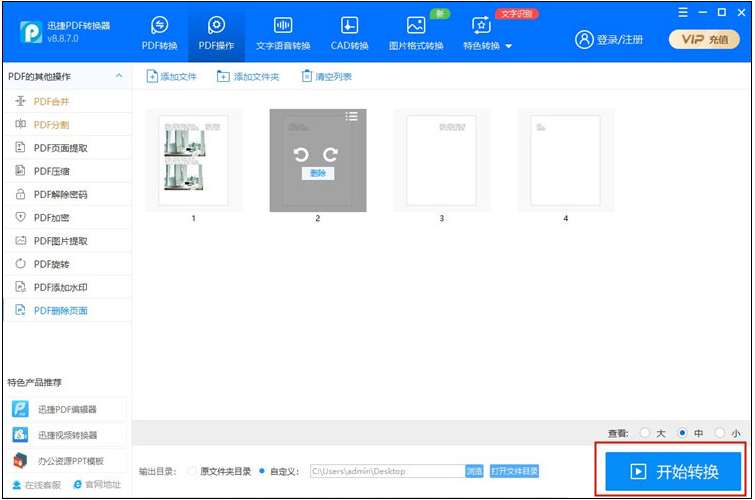Viewport: 755px width, 500px height.
Task: Choose 原文件夹目录 as output directory
Action: [192, 470]
